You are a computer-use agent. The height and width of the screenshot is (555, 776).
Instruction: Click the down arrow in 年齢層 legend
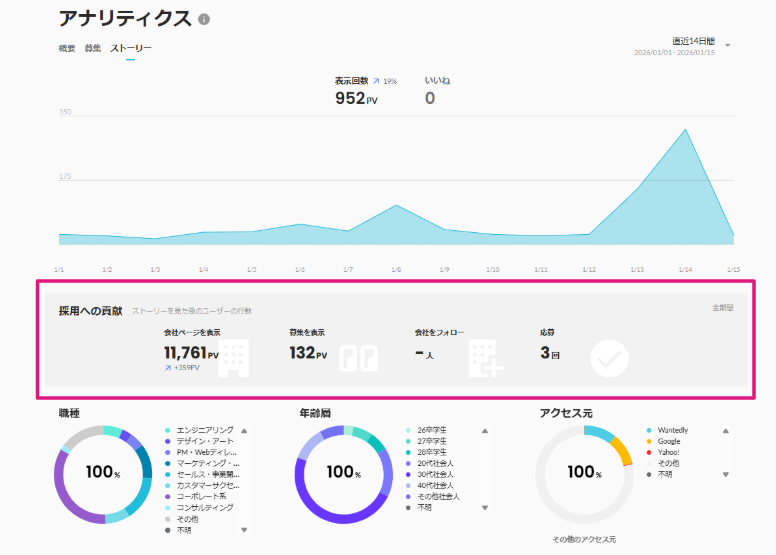pos(485,508)
